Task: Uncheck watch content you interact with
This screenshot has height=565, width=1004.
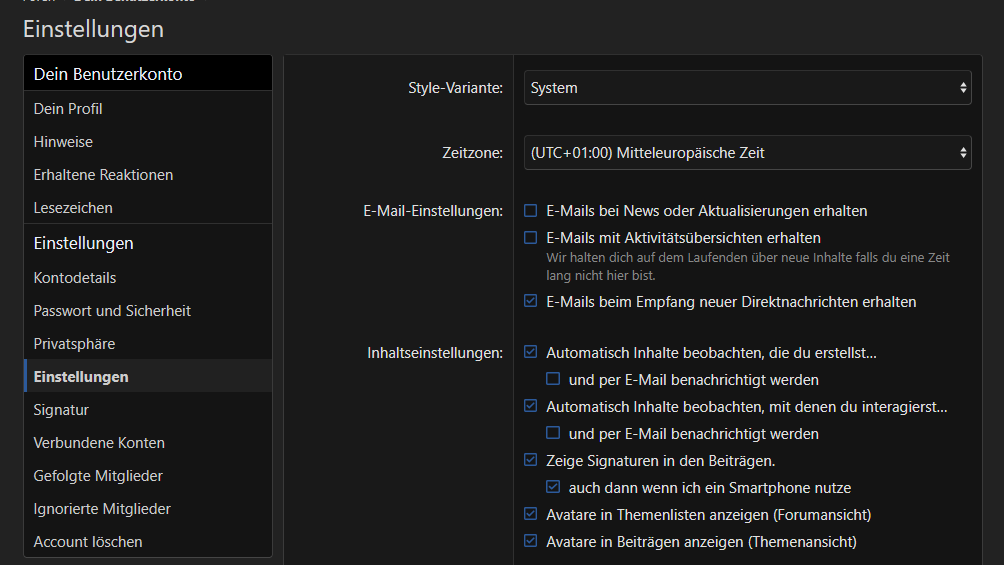Action: 531,406
